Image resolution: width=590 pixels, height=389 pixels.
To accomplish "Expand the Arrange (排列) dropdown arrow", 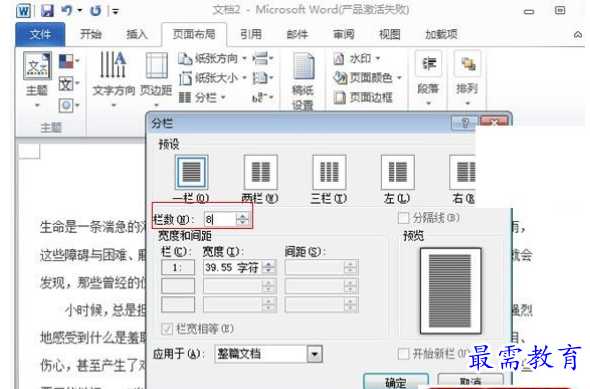I will click(467, 103).
